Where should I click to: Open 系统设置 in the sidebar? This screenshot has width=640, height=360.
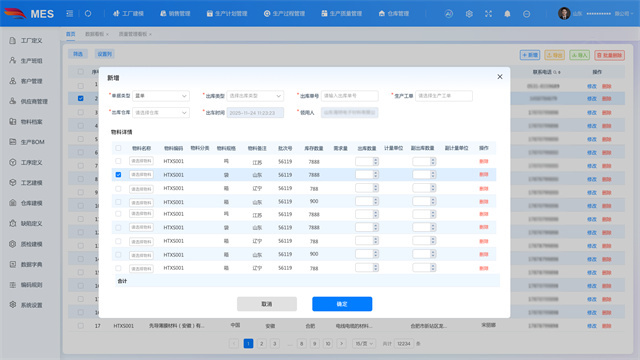click(x=26, y=305)
